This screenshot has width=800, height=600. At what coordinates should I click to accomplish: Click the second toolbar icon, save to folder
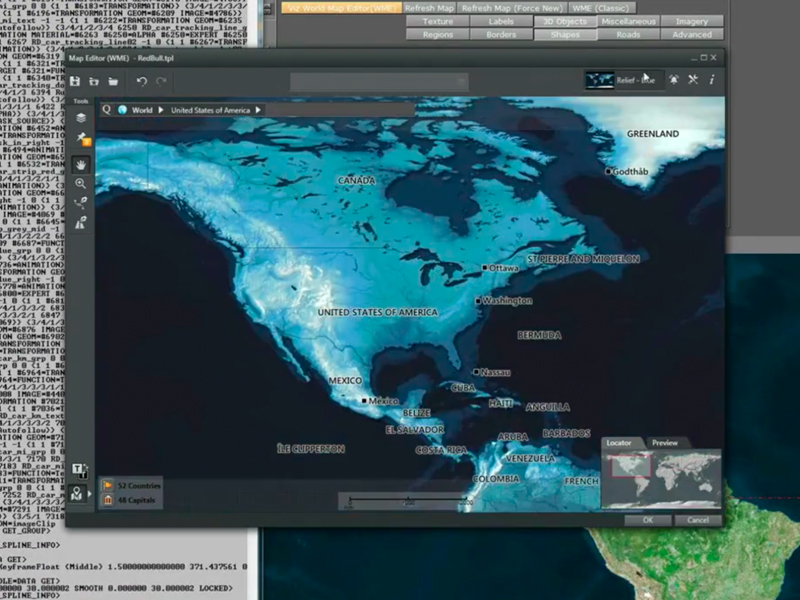point(94,82)
